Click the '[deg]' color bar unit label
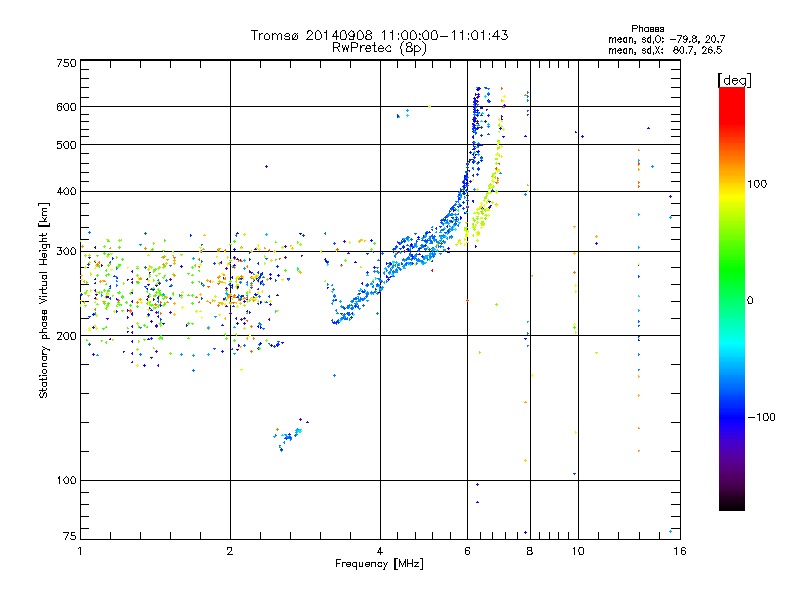The image size is (800, 600). click(x=734, y=80)
